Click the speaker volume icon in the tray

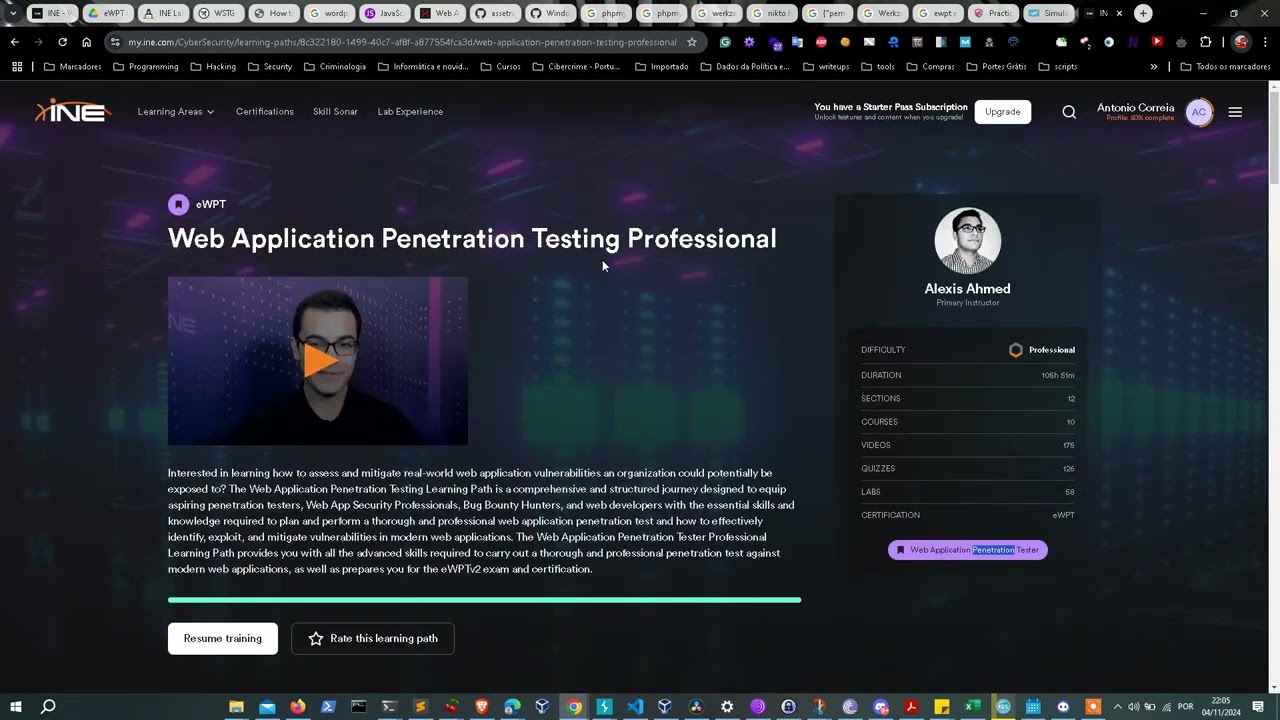point(1133,707)
